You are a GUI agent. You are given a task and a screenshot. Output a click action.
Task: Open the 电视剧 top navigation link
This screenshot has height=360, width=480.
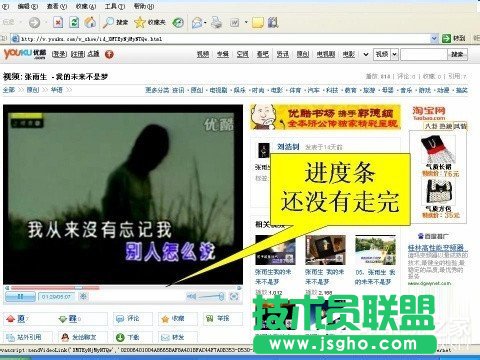[x=326, y=54]
